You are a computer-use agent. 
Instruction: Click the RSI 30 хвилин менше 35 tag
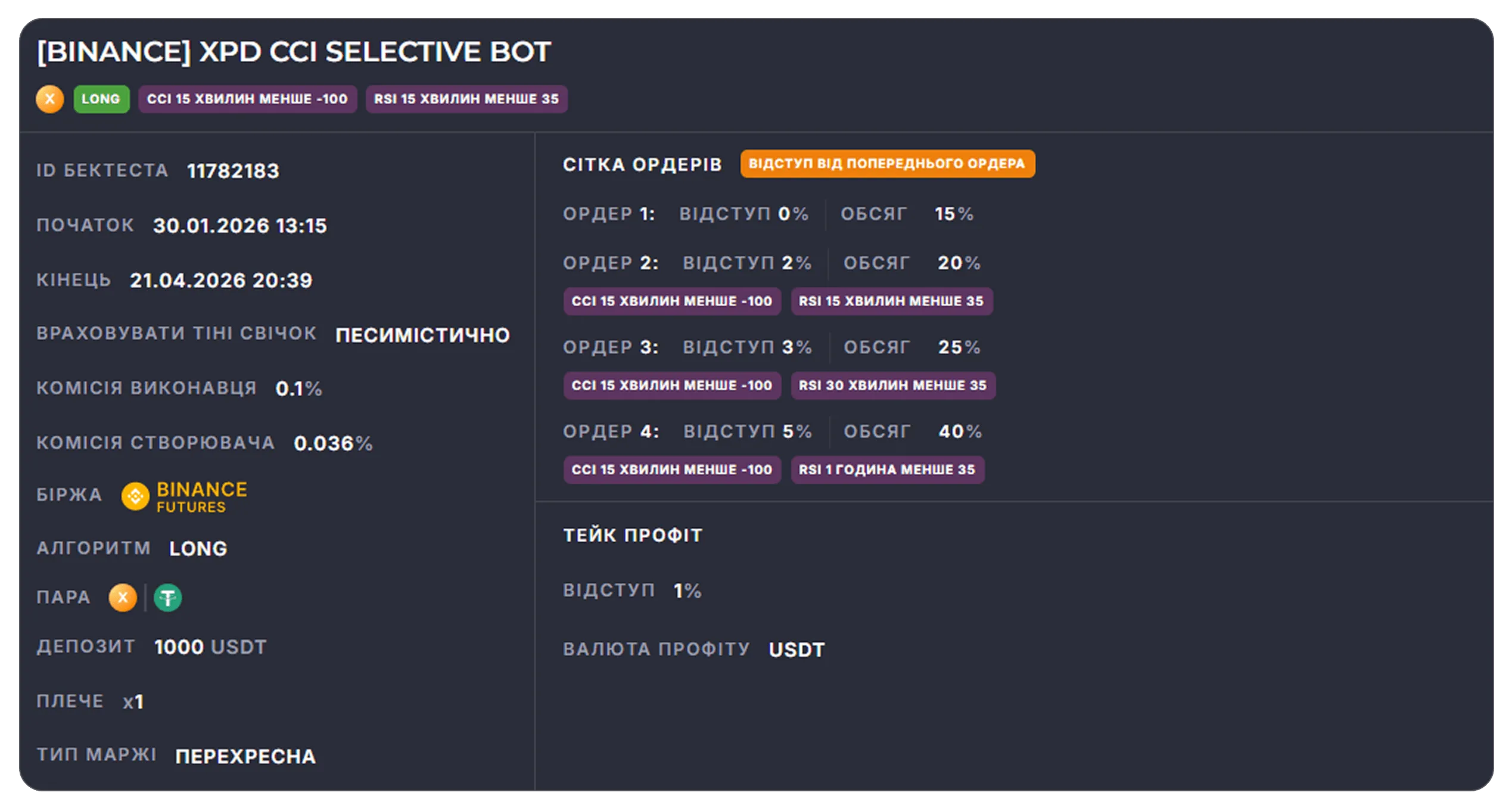[x=893, y=386]
